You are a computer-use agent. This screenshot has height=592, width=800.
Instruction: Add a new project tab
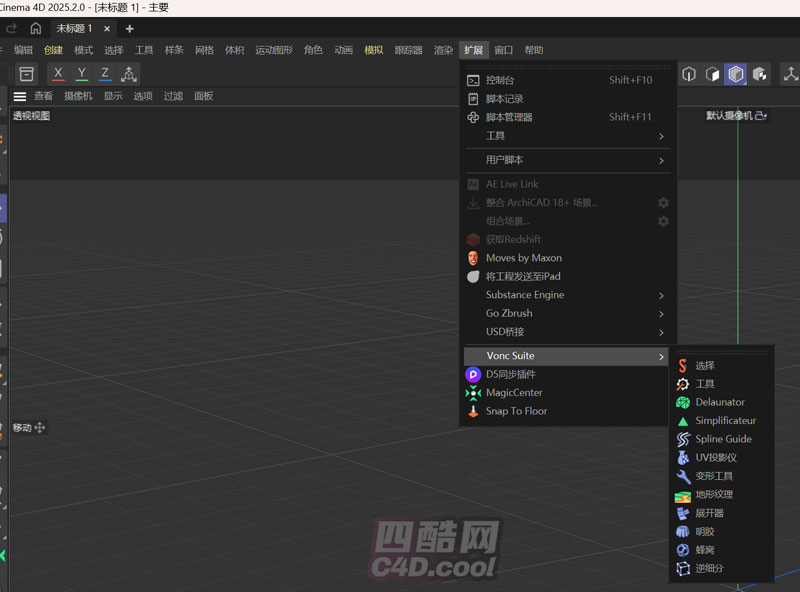click(129, 29)
